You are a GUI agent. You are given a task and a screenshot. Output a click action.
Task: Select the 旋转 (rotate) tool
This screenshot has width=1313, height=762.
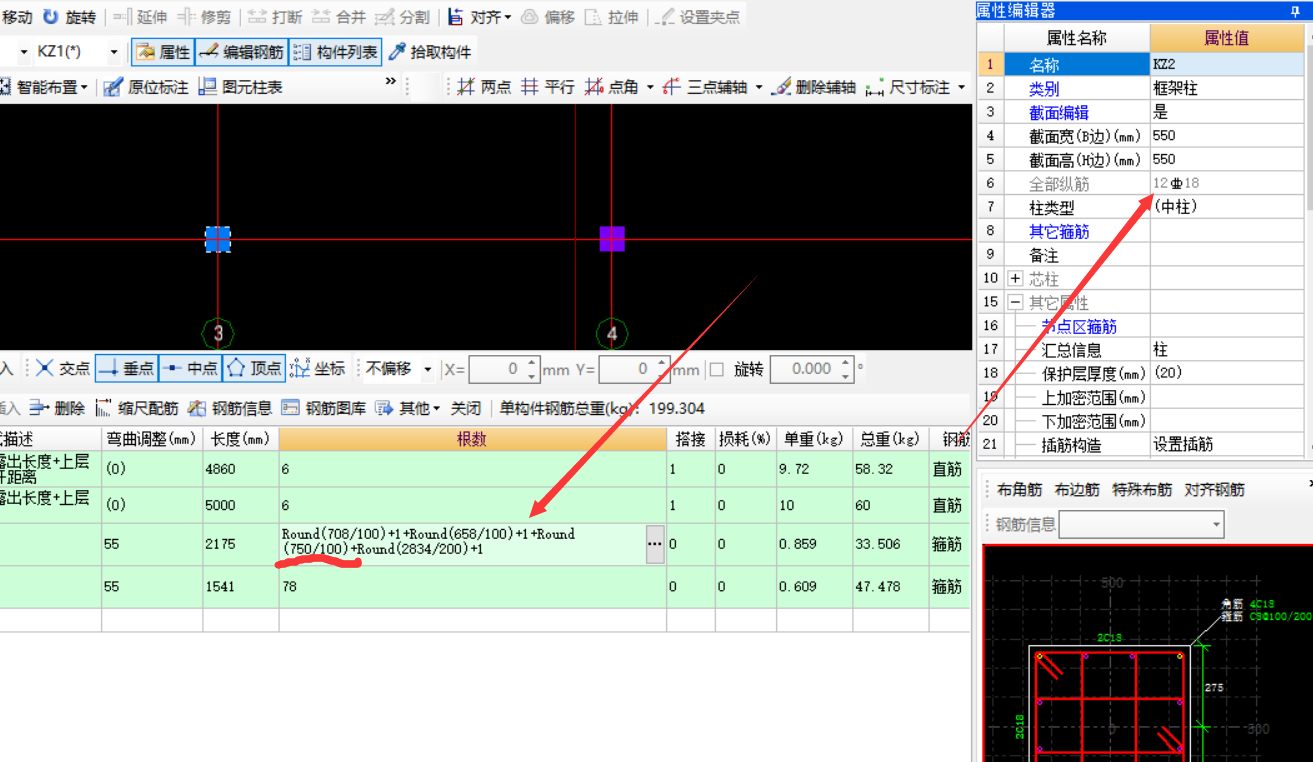[70, 17]
